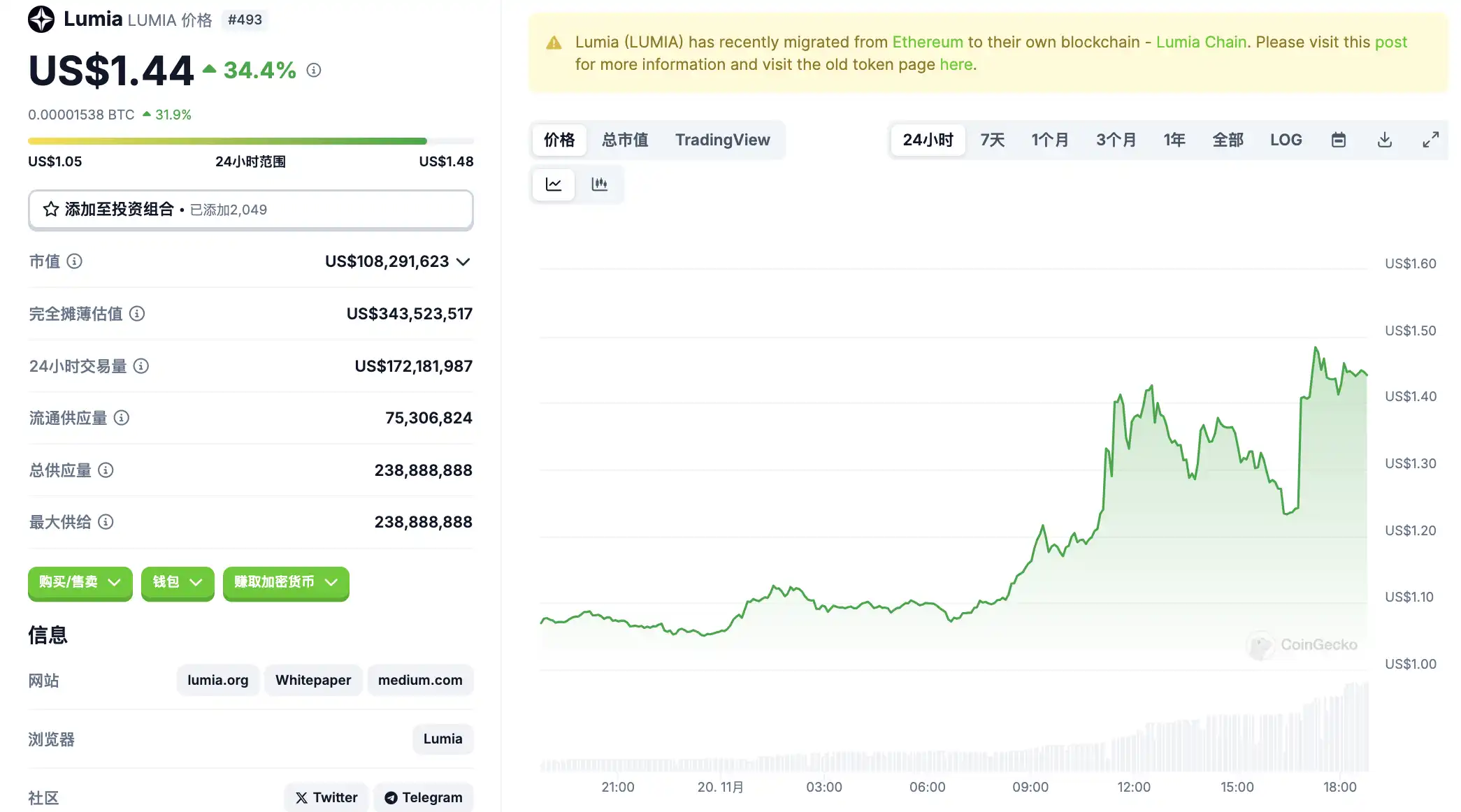1461x812 pixels.
Task: Select 7天 time range
Action: click(x=992, y=140)
